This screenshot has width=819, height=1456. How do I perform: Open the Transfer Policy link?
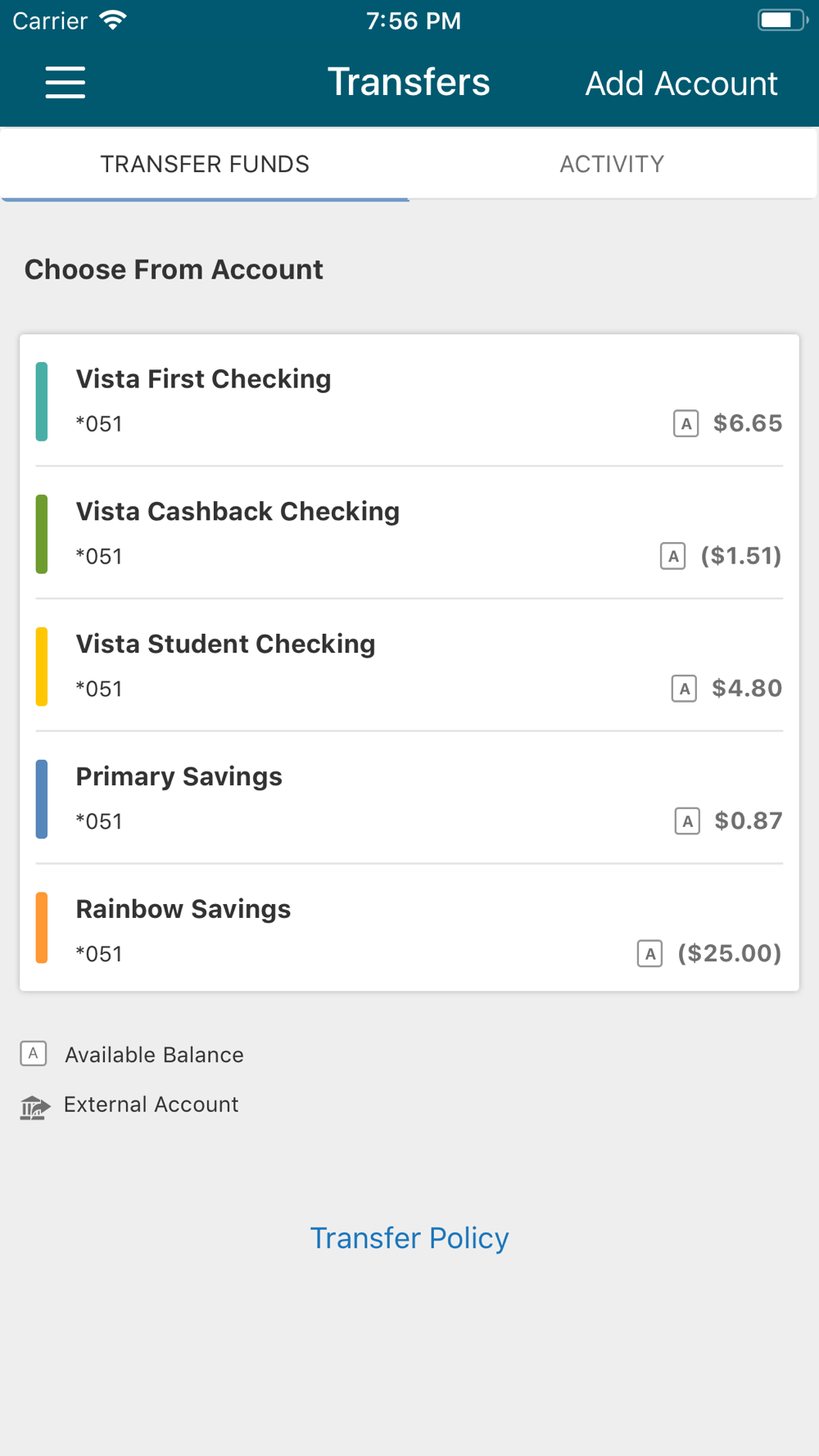tap(409, 1238)
